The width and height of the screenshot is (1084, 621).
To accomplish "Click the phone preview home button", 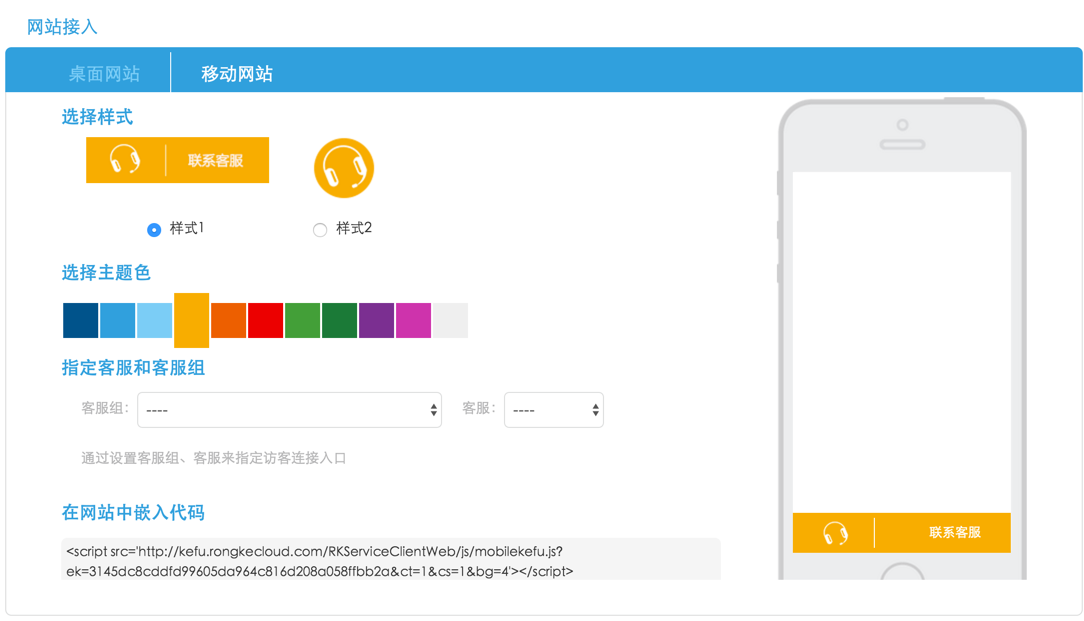I will coord(901,574).
